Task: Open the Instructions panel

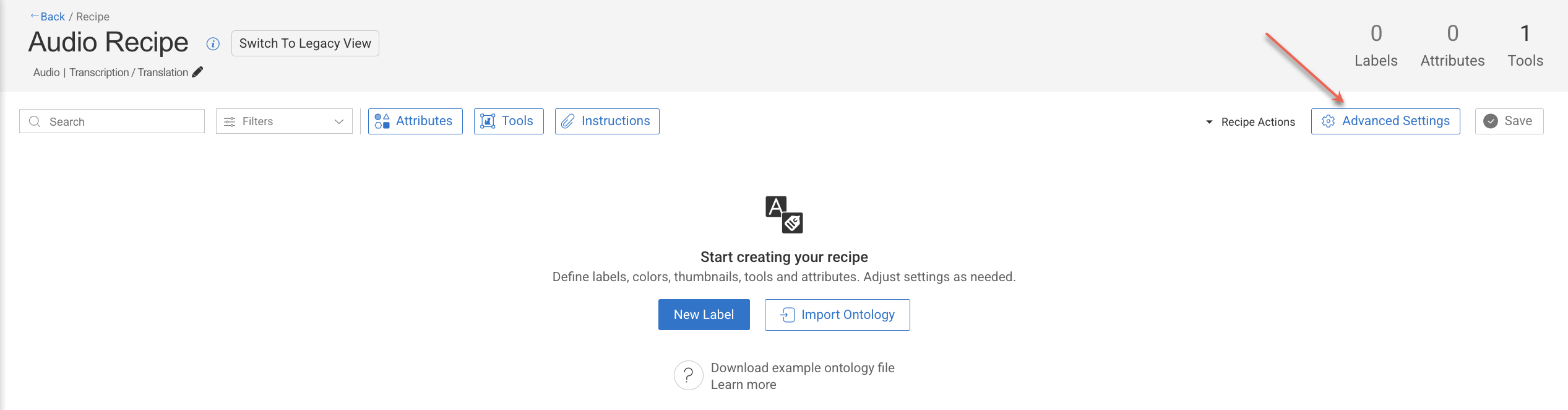Action: click(x=607, y=121)
